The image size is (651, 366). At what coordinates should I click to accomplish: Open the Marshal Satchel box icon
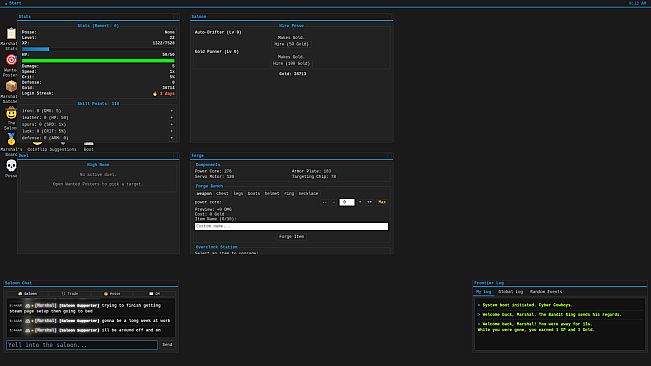11,86
